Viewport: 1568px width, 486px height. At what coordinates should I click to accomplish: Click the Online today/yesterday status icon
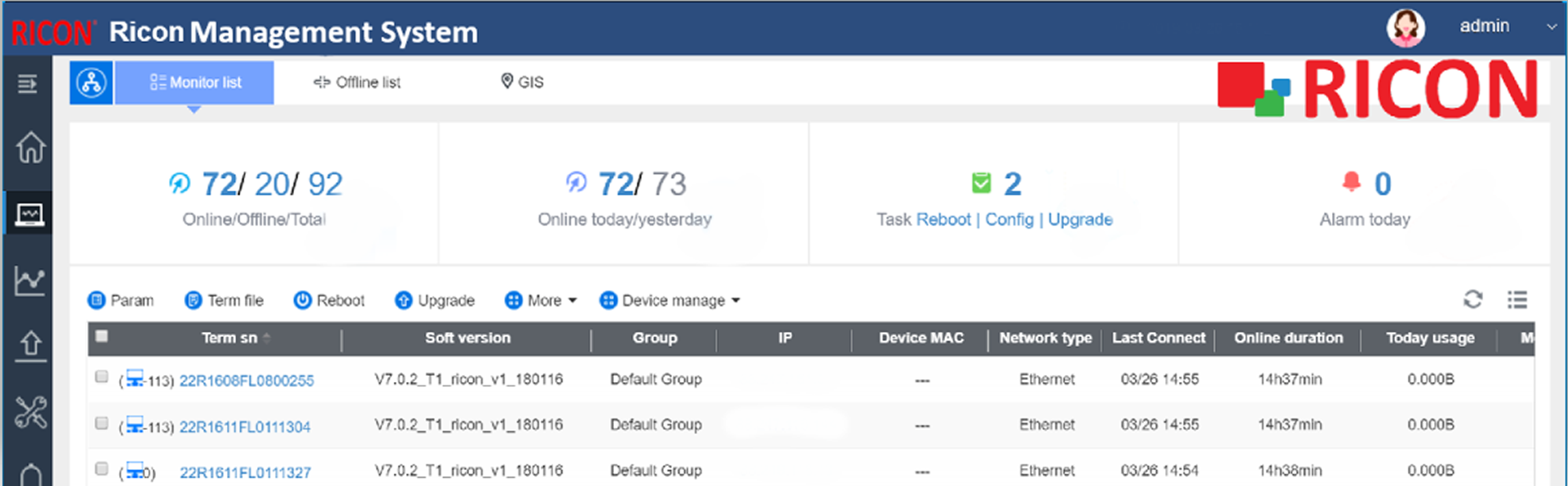click(x=576, y=182)
